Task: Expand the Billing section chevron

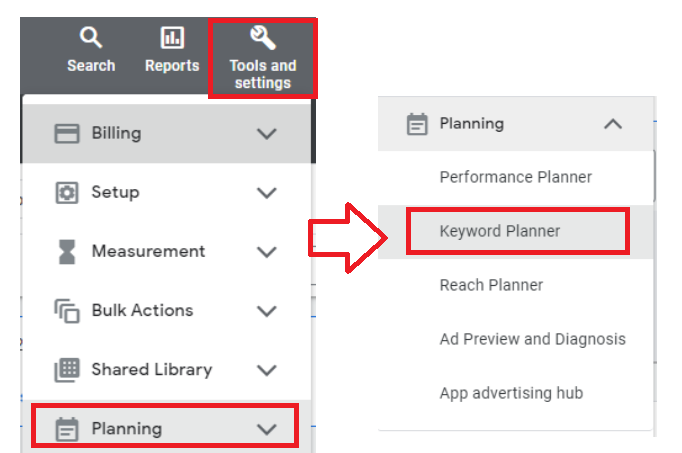Action: click(267, 133)
